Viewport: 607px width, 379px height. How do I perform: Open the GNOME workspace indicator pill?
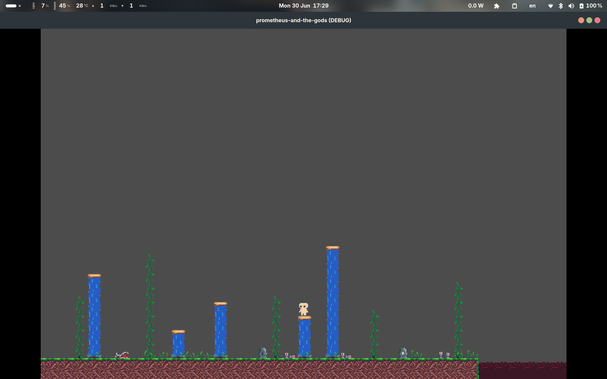click(x=13, y=6)
